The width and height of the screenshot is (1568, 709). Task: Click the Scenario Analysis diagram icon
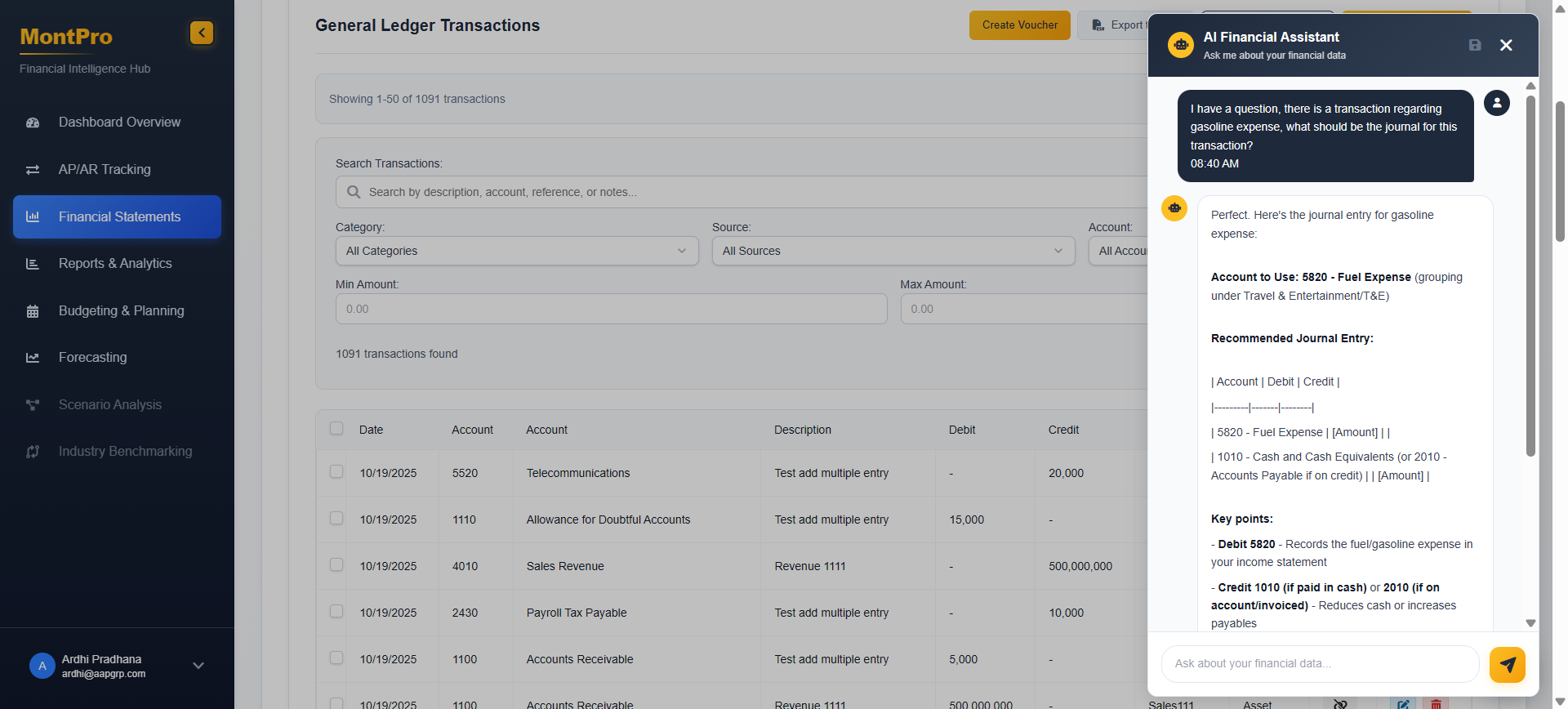tap(33, 405)
